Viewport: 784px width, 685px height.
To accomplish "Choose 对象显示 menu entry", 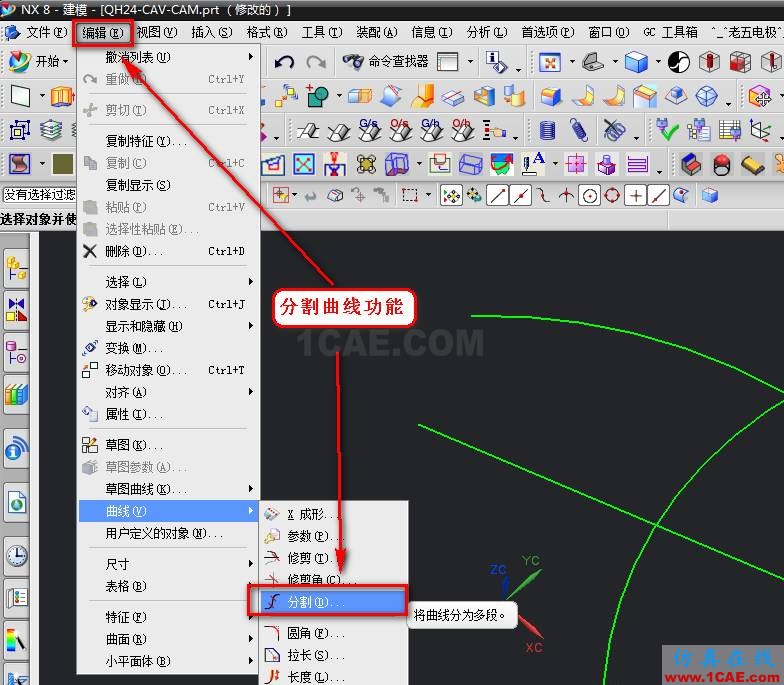I will (x=168, y=304).
